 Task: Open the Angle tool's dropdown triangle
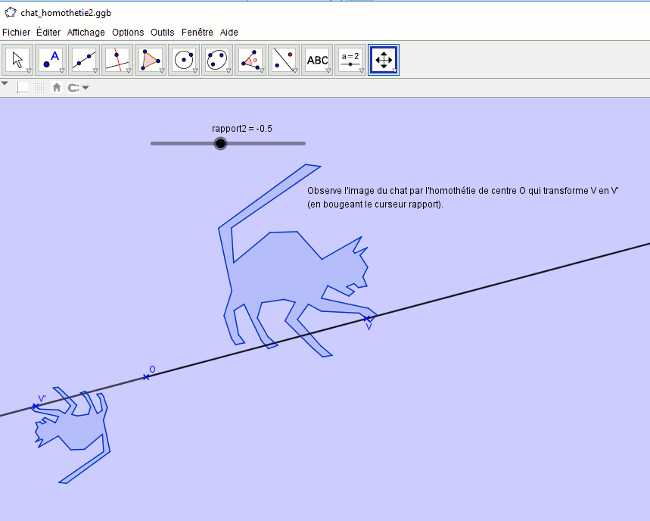pos(262,71)
